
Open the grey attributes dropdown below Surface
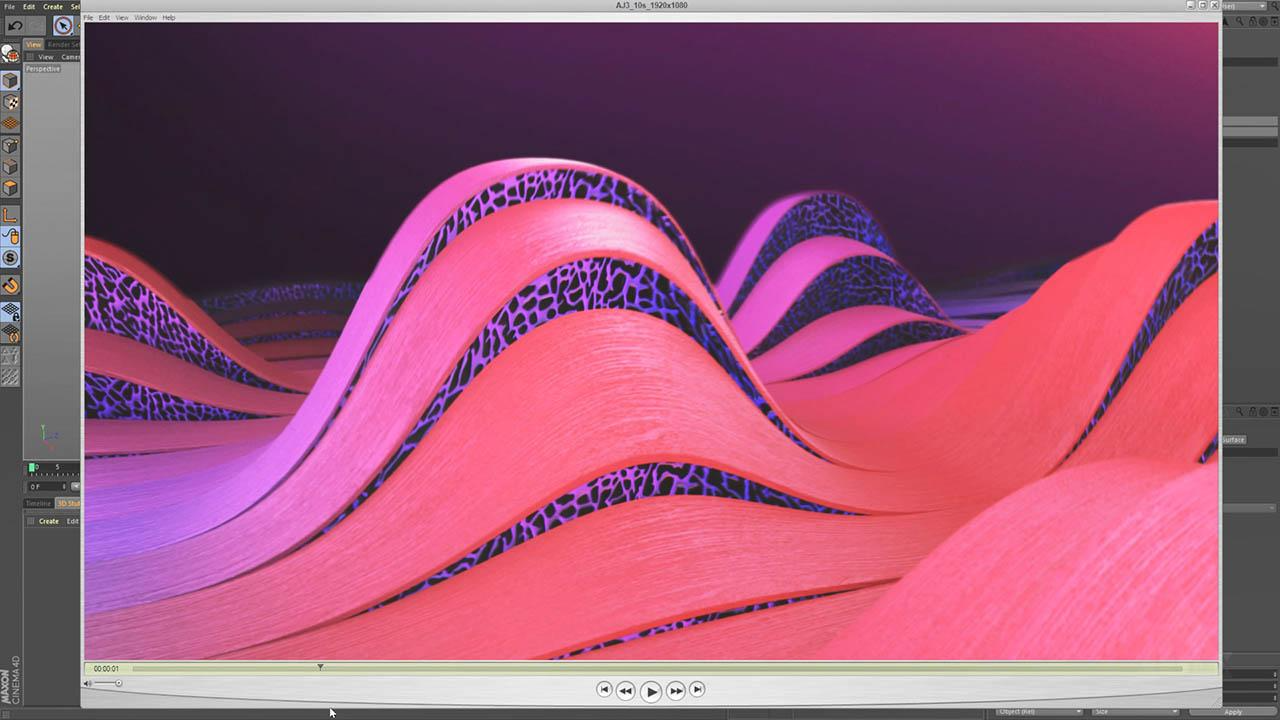(1250, 508)
